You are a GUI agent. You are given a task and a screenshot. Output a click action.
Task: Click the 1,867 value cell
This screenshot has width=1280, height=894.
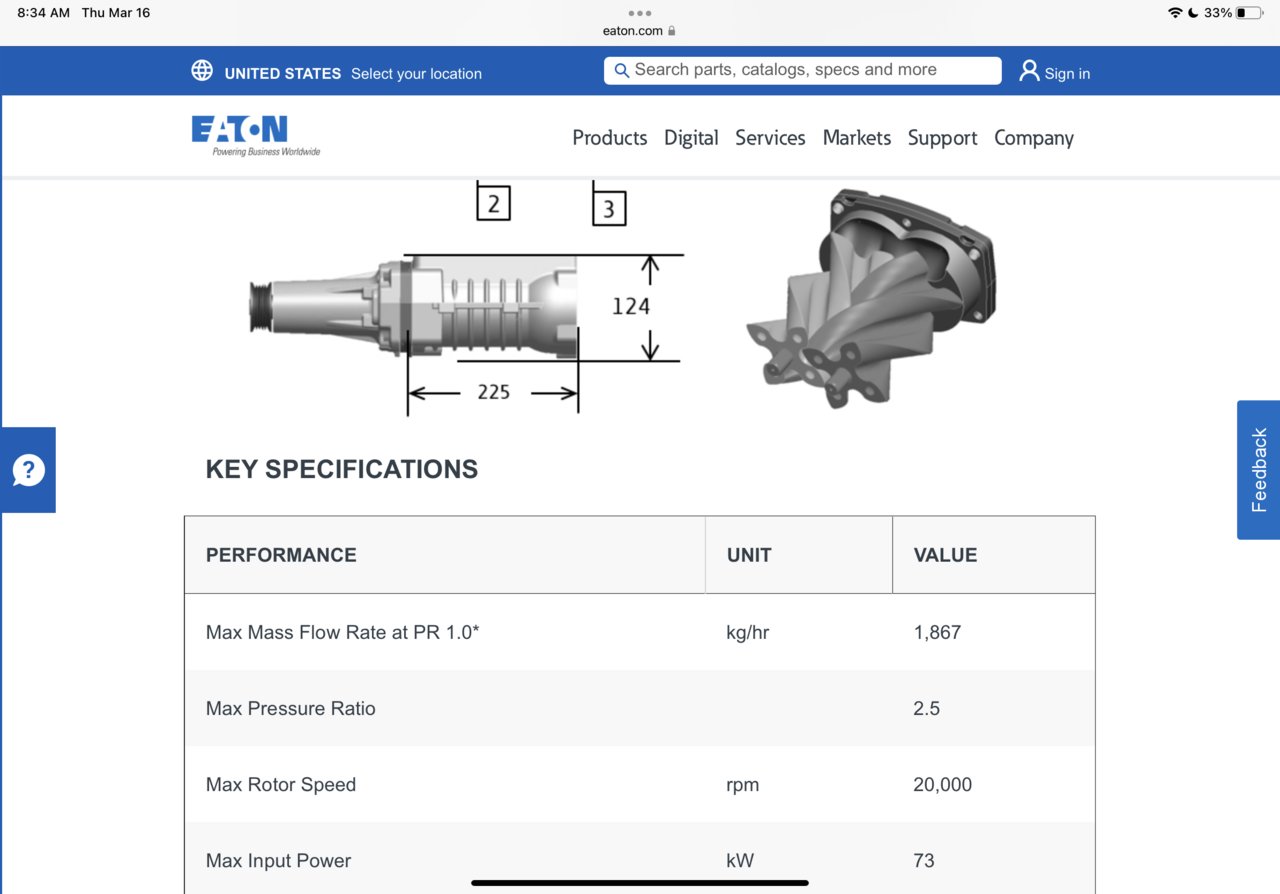pos(937,632)
